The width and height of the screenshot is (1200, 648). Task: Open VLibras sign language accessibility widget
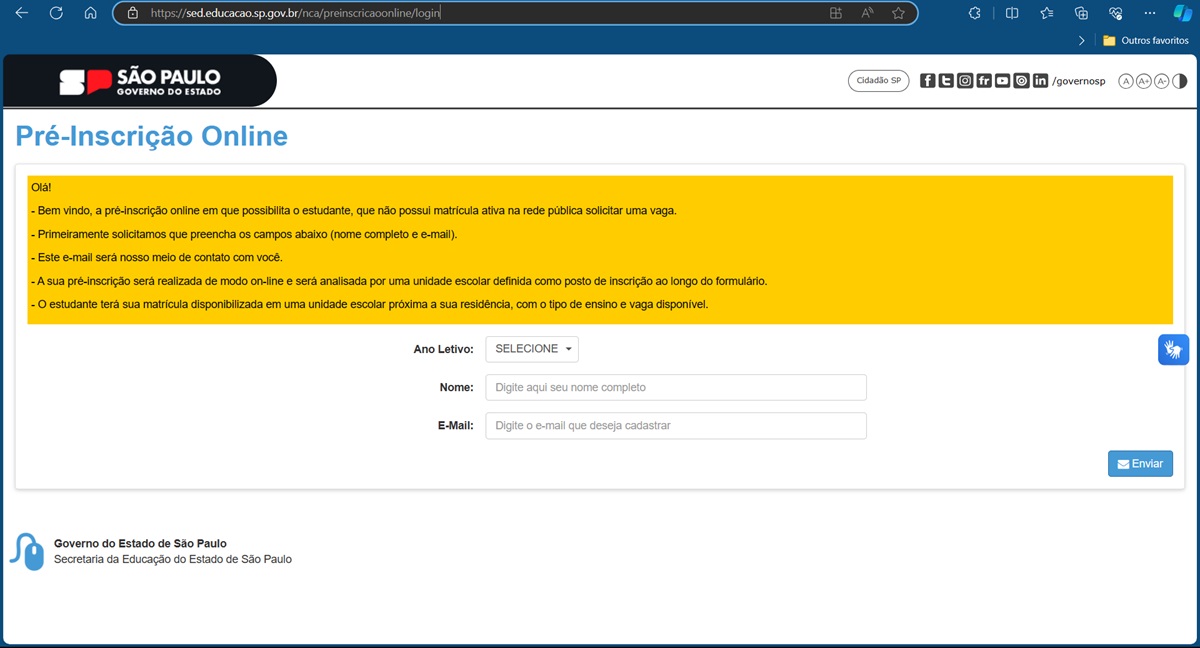(1174, 350)
